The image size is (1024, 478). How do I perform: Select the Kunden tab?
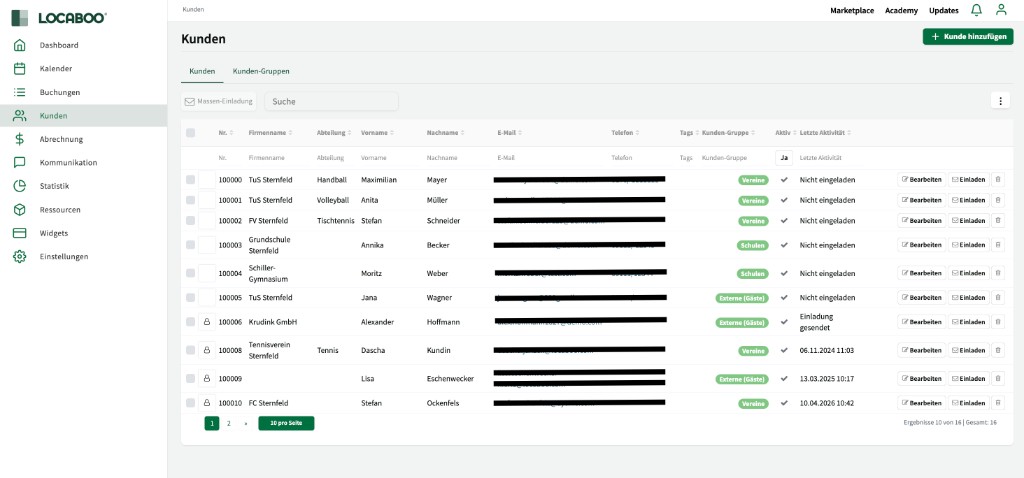tap(202, 71)
